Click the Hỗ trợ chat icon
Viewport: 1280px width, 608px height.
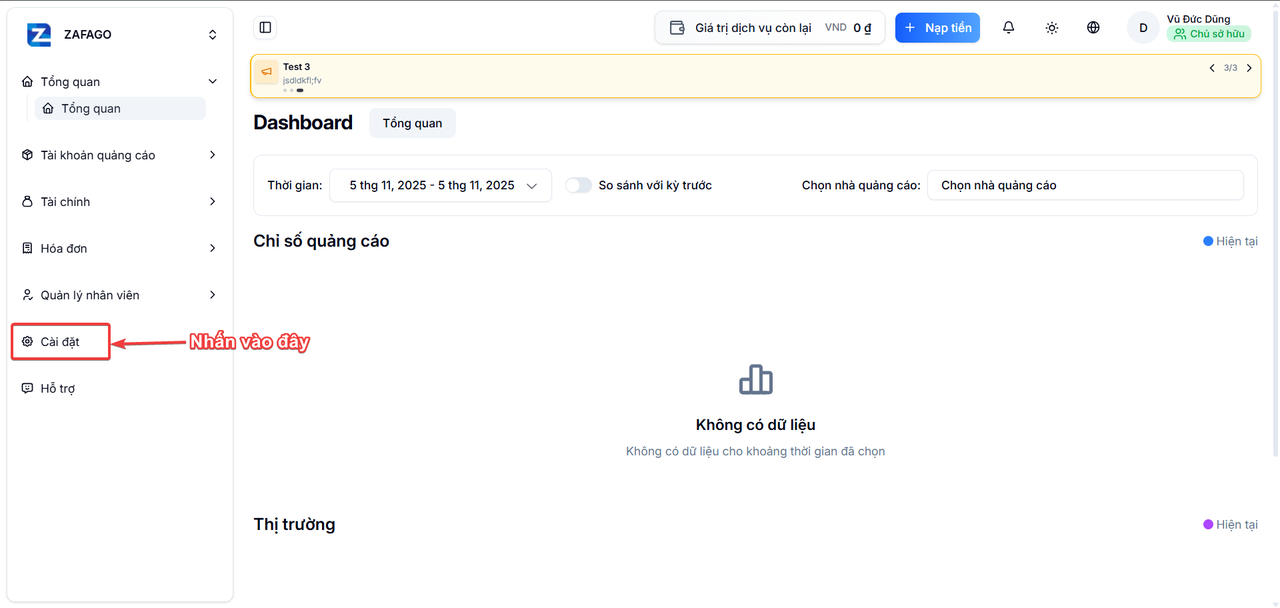tap(28, 388)
